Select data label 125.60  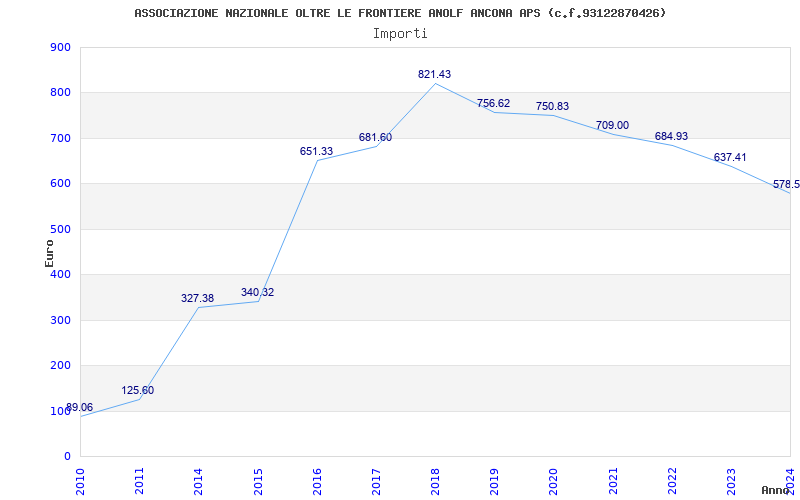(x=137, y=390)
